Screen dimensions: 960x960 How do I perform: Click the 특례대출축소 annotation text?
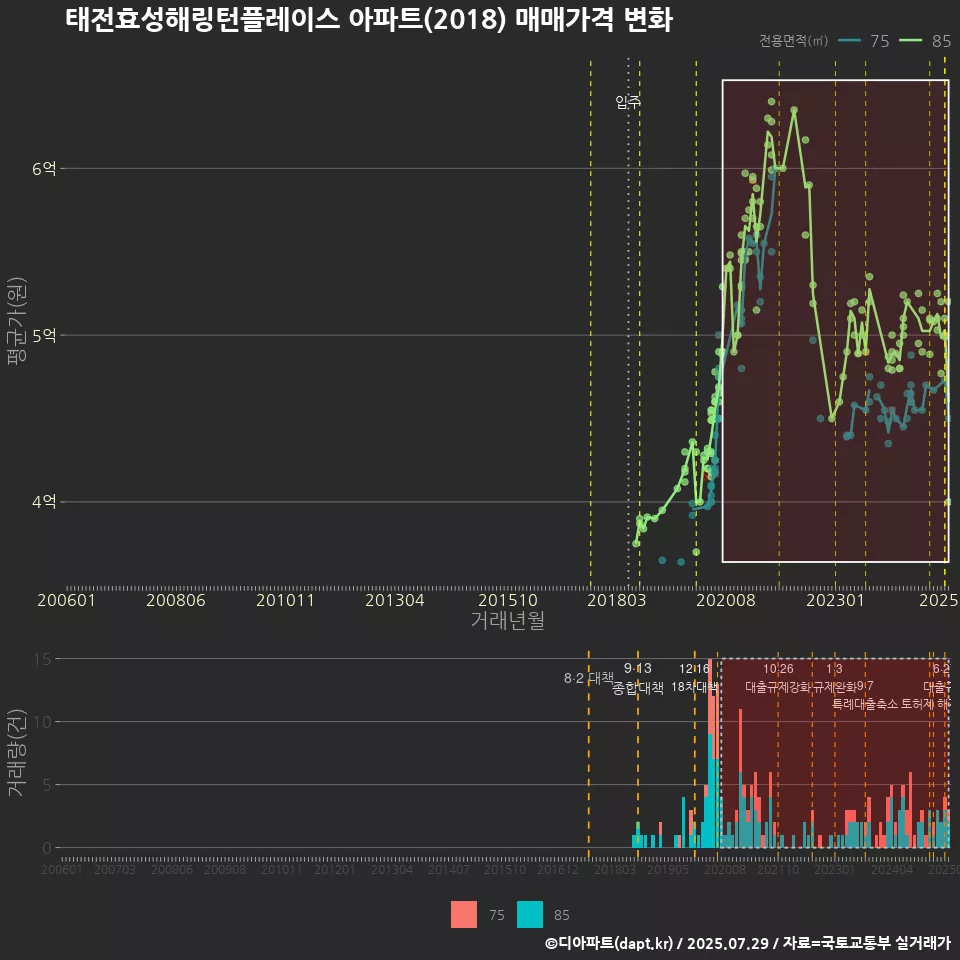coord(865,704)
